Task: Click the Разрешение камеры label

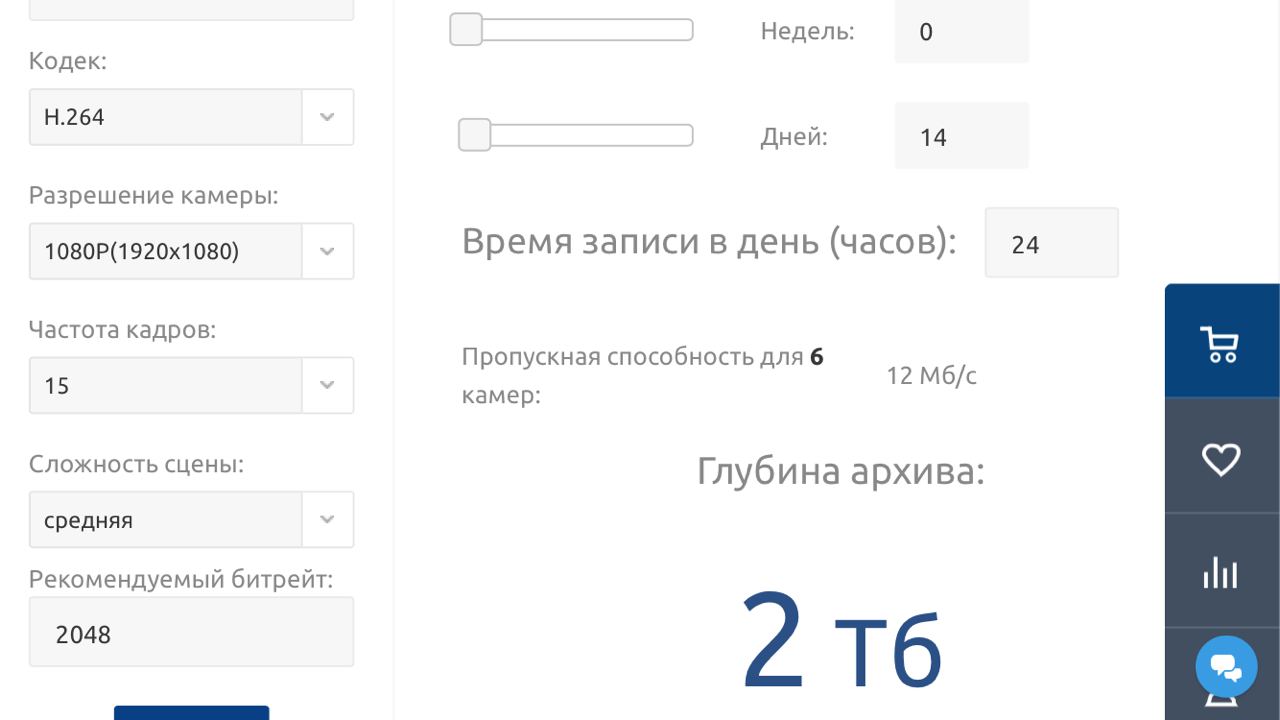Action: tap(154, 196)
